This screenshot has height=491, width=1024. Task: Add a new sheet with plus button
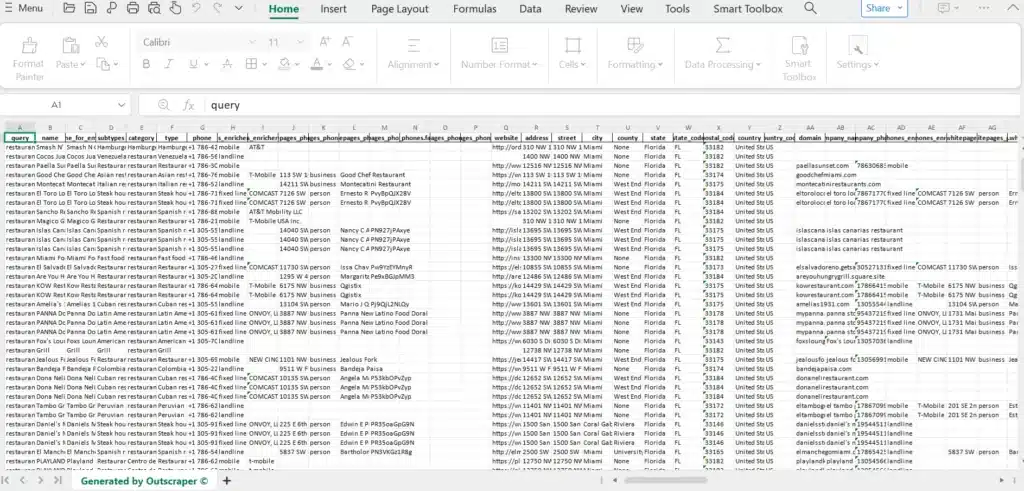click(x=227, y=481)
